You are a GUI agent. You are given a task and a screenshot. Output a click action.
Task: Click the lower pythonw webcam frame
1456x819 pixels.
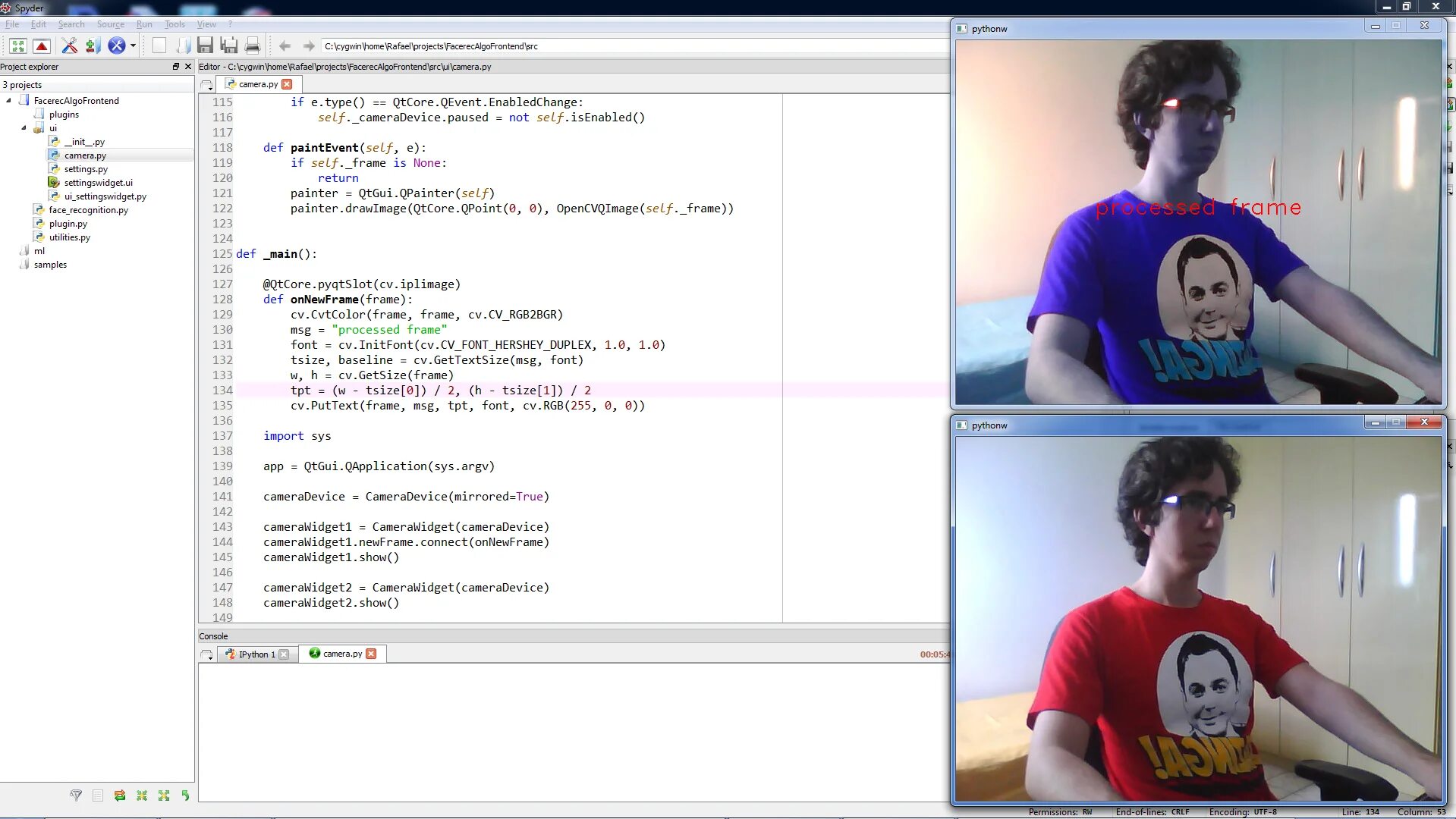[x=1198, y=619]
